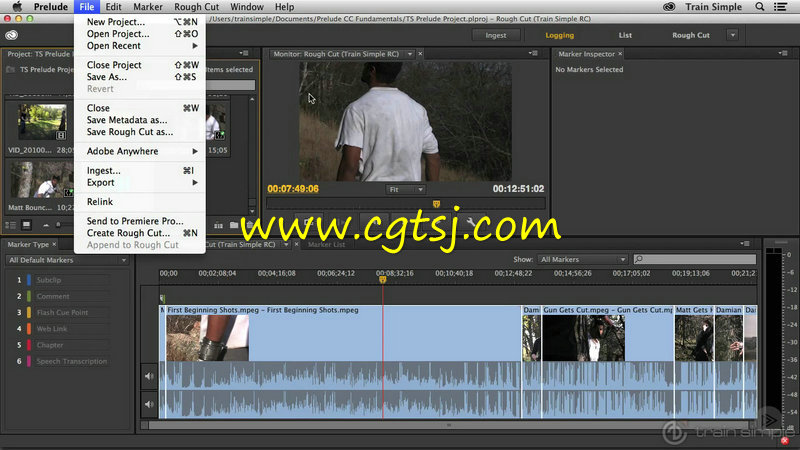Select Send to Premiere Pro entry
Image resolution: width=800 pixels, height=450 pixels.
point(140,221)
